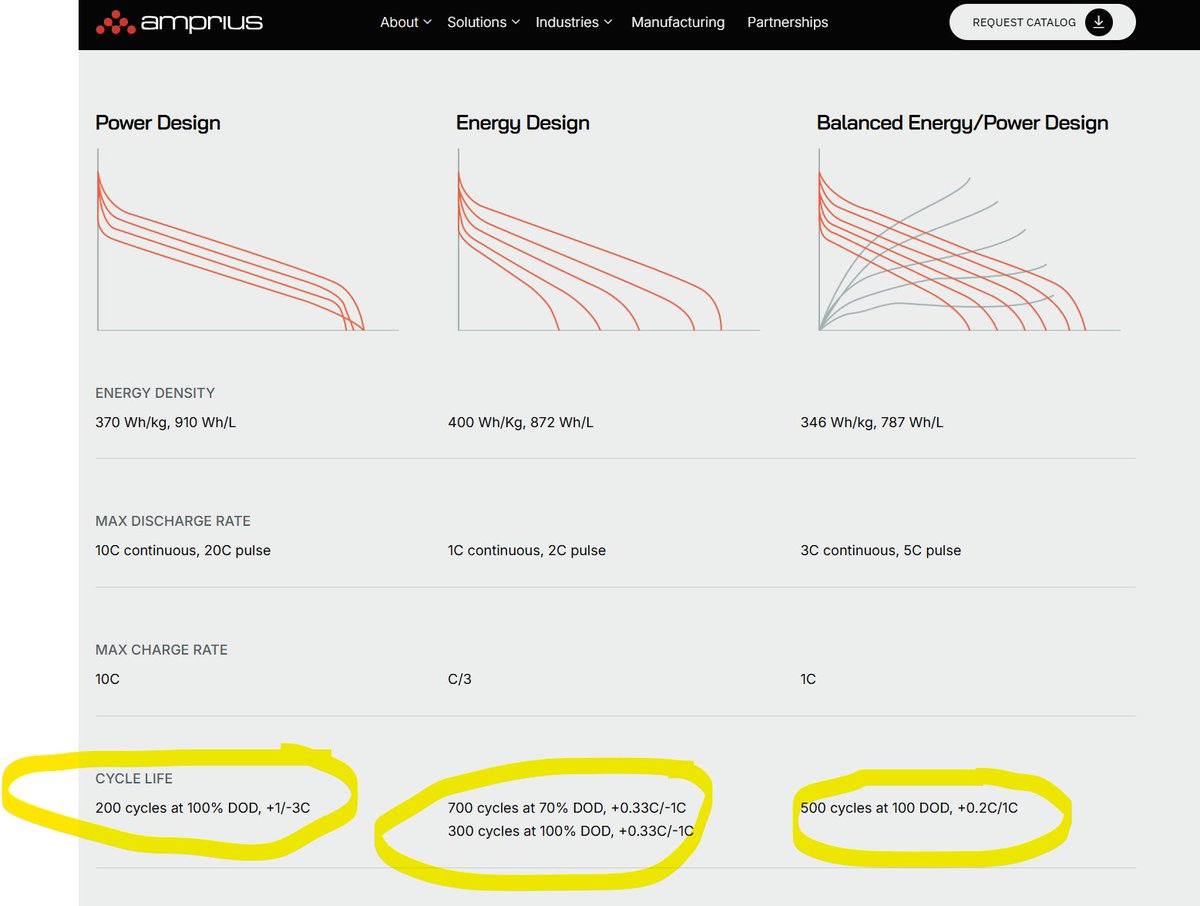Select the 10C max charge rate value
1200x906 pixels.
106,679
